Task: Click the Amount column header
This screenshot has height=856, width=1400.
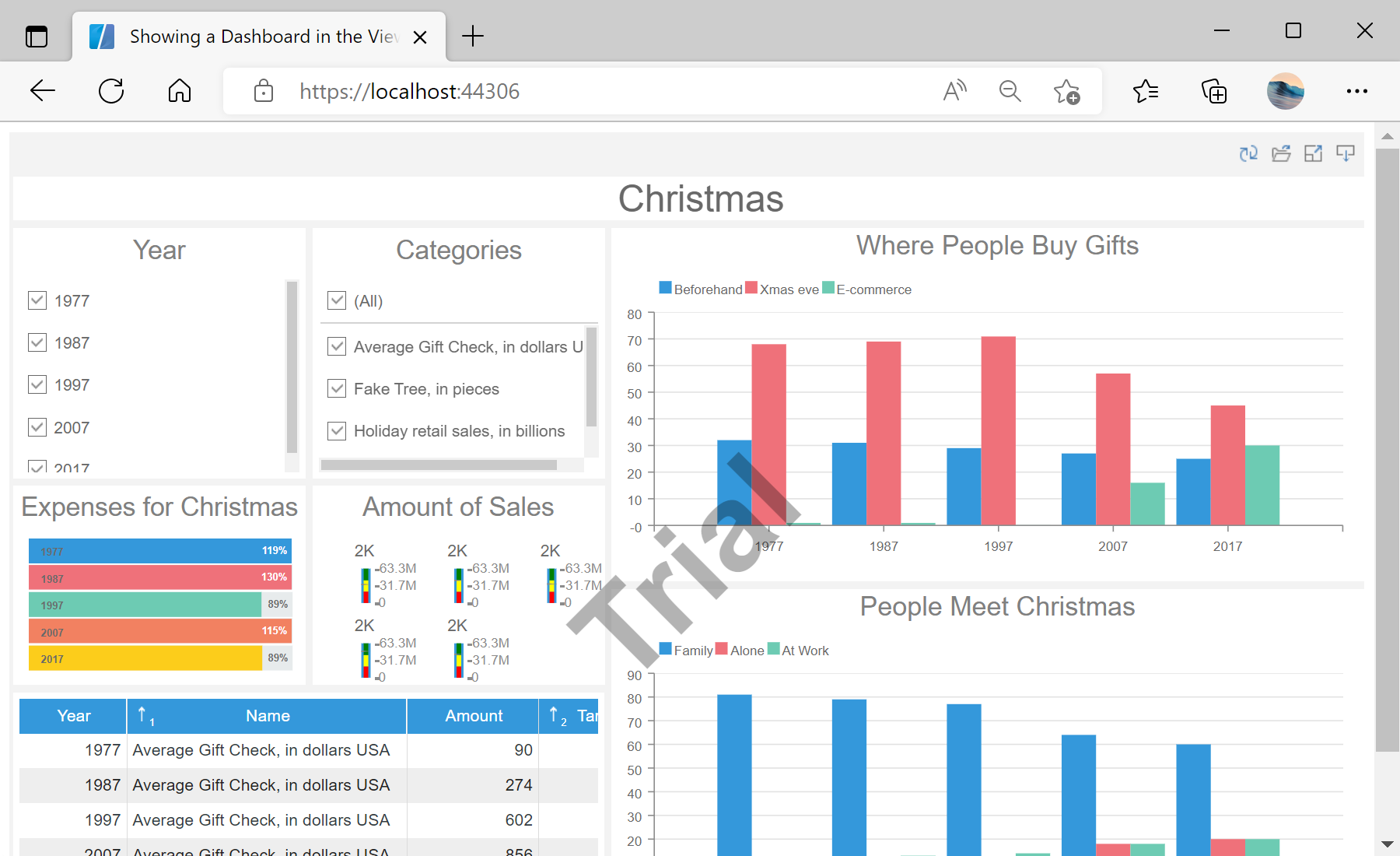Action: coord(474,716)
